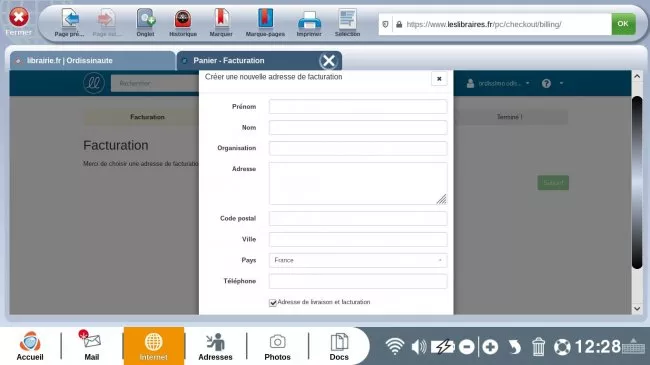The image size is (650, 365).
Task: Click the Adresse text area
Action: [x=358, y=183]
